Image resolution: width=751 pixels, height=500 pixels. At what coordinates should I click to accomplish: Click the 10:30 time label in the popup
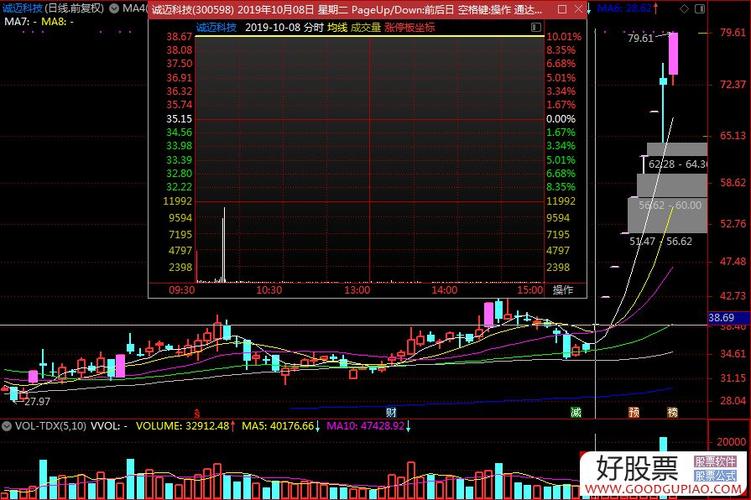point(269,290)
